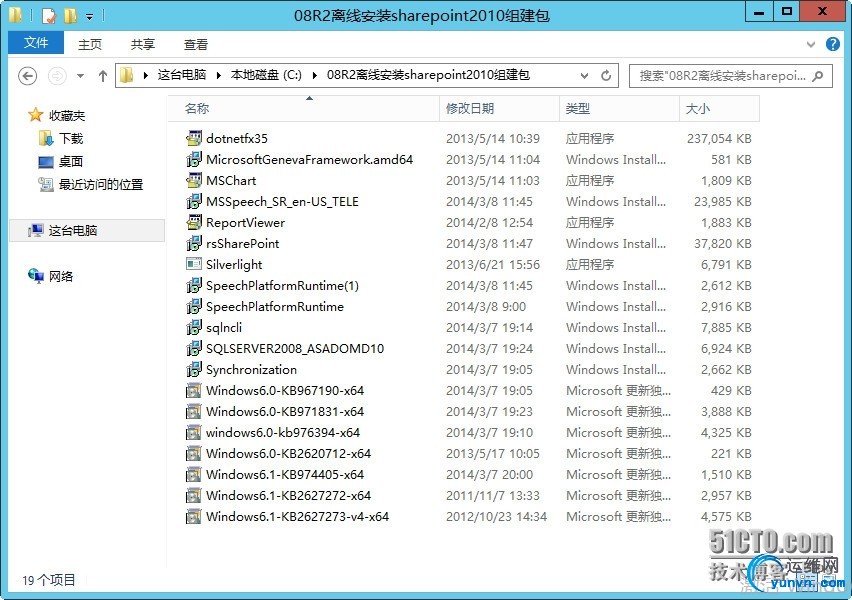Click the Synchronization installer icon
Image resolution: width=852 pixels, height=600 pixels.
coord(194,369)
